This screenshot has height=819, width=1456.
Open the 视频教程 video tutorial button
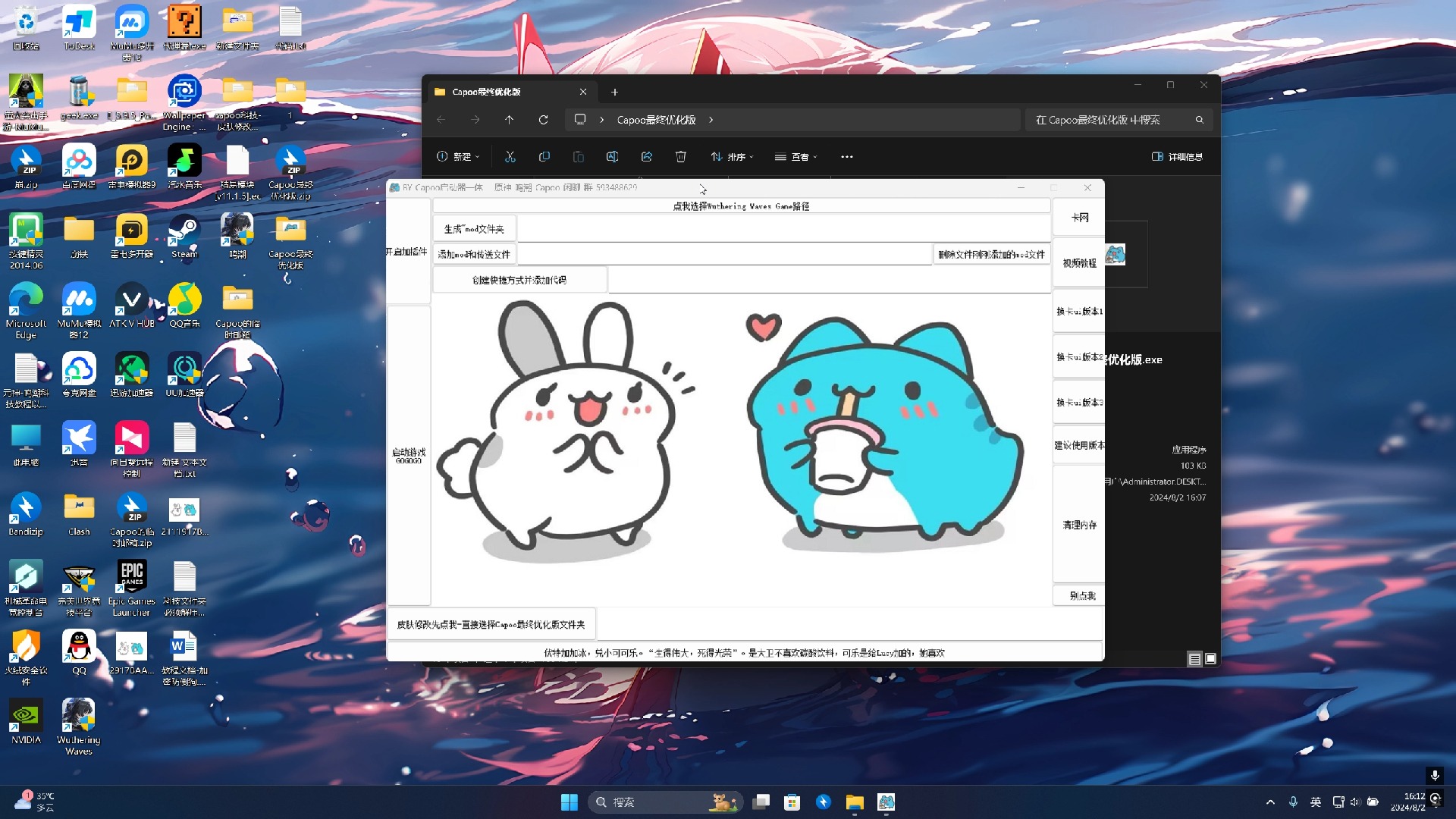coord(1079,263)
